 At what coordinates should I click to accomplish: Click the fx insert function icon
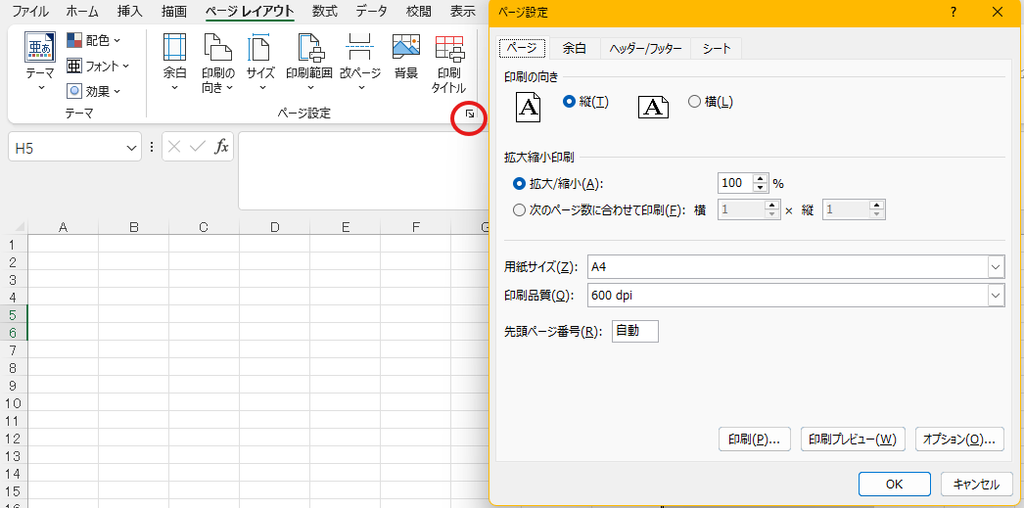click(x=222, y=147)
